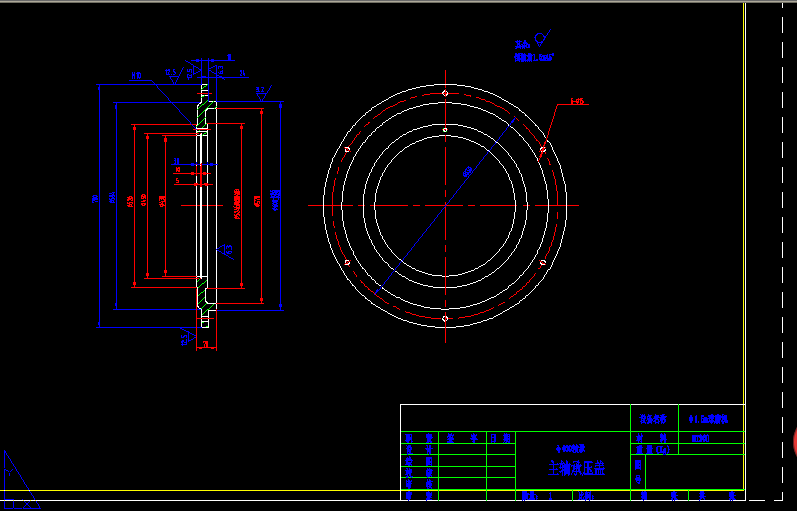Pick the top bolt hole on red circle
The height and width of the screenshot is (511, 797).
(x=445, y=93)
